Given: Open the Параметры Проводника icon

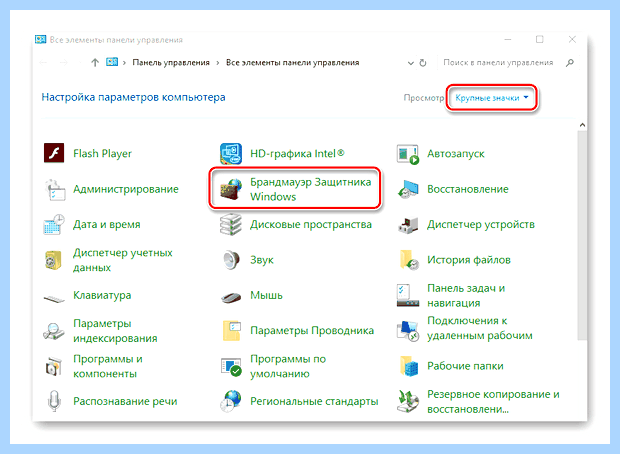Looking at the screenshot, I should (x=231, y=331).
